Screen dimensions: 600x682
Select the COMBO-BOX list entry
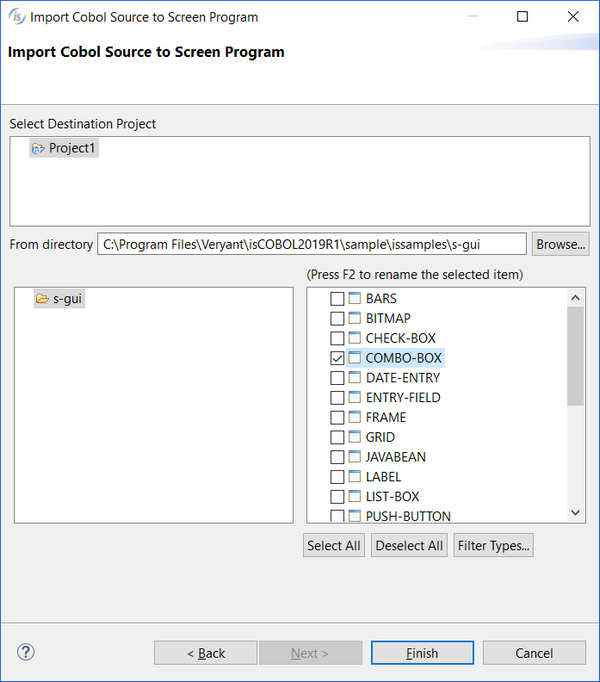(404, 358)
